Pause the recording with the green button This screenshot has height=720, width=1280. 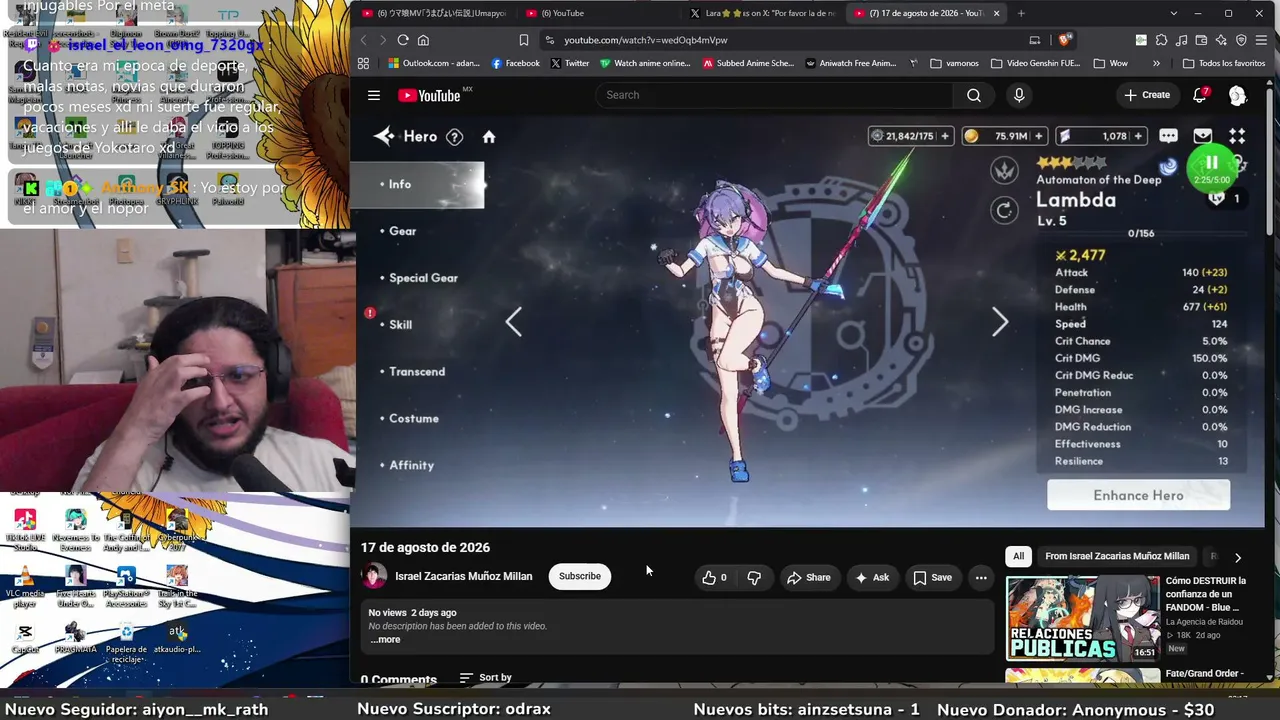(x=1211, y=168)
